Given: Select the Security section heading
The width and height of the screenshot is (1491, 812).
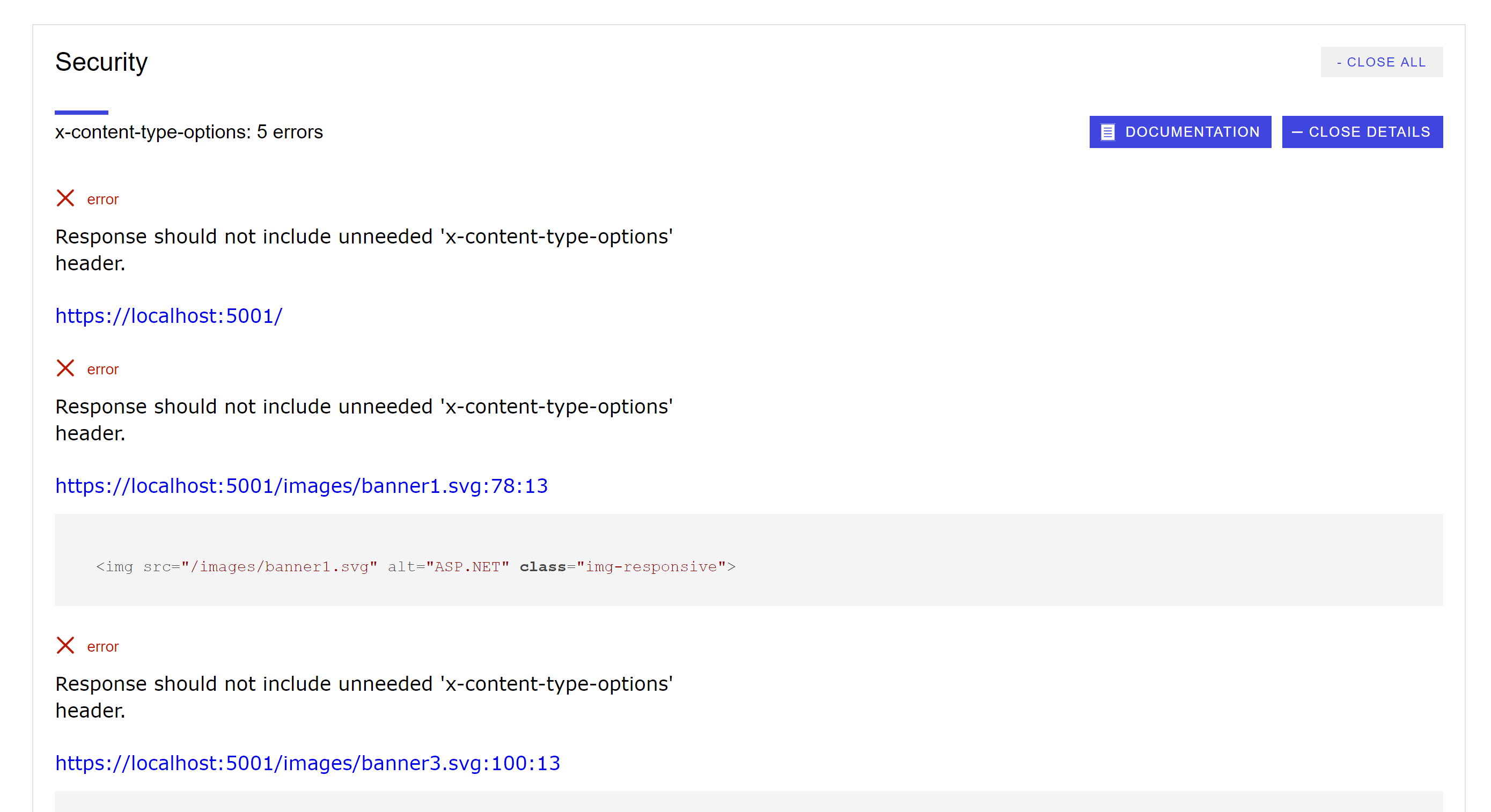Looking at the screenshot, I should point(101,62).
